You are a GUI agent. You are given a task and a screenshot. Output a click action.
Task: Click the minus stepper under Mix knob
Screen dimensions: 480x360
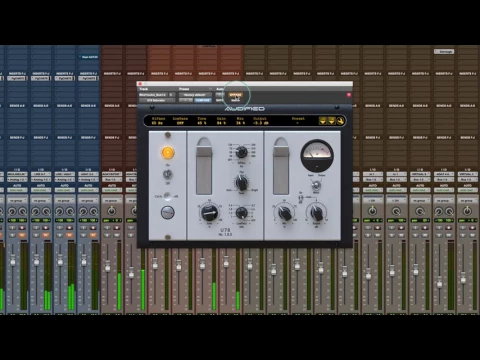tap(276, 223)
